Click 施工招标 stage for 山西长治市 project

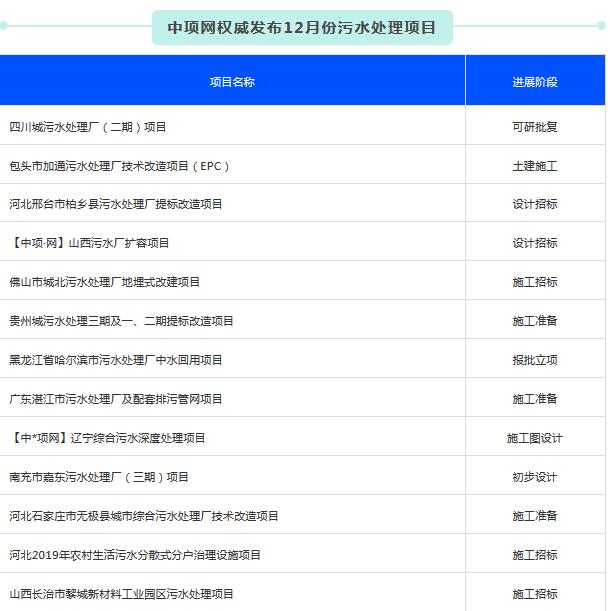click(x=535, y=594)
